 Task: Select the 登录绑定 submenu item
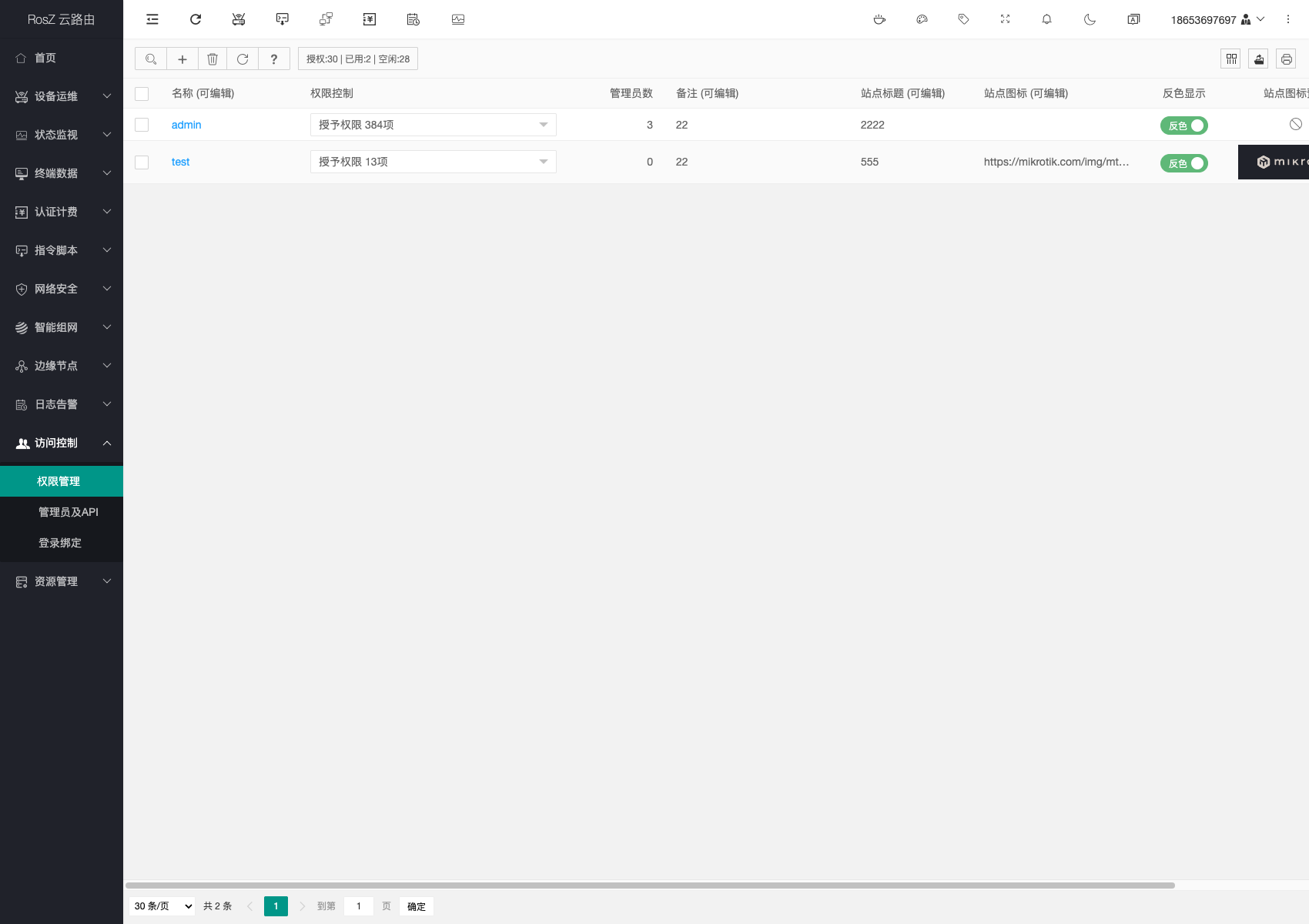[60, 543]
